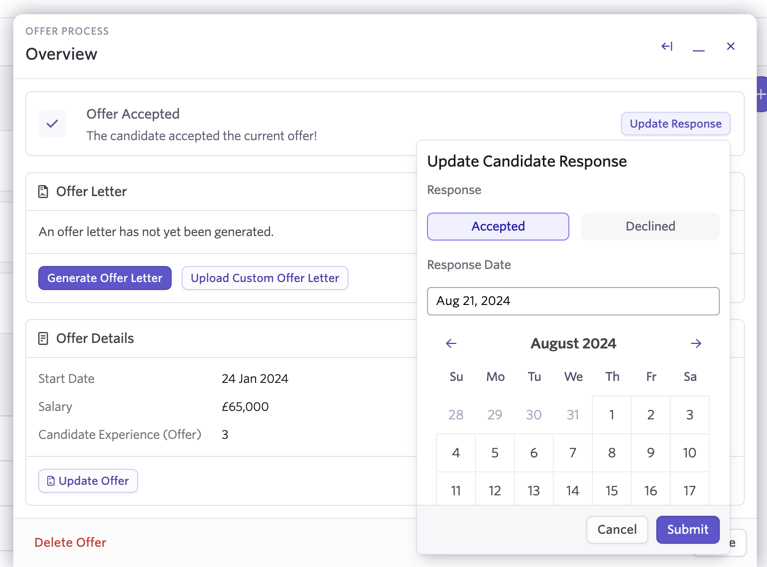Select the Accepted response option
This screenshot has height=567, width=767.
click(498, 227)
